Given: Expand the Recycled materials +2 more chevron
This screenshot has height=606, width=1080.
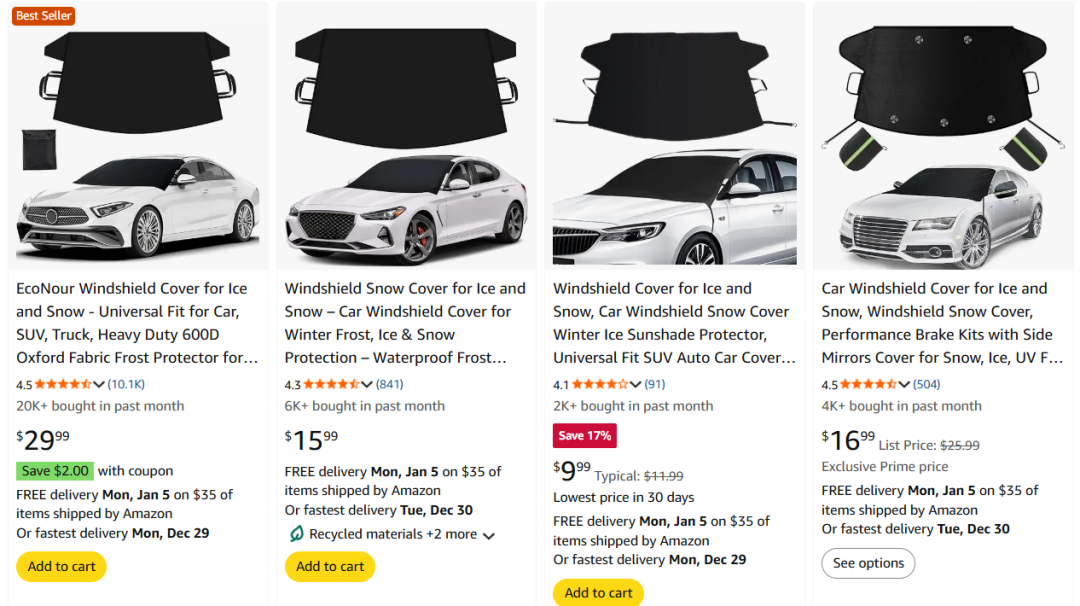Looking at the screenshot, I should (489, 536).
